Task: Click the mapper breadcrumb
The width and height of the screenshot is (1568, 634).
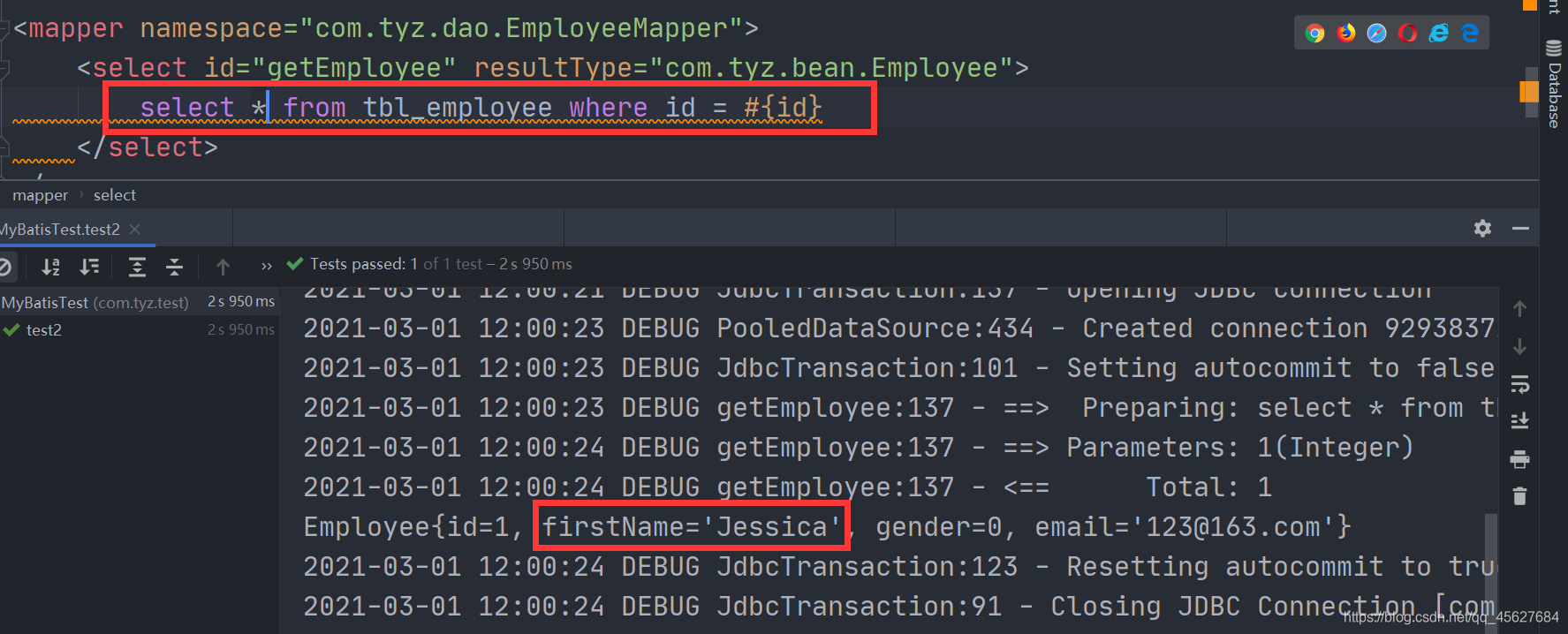Action: (40, 195)
